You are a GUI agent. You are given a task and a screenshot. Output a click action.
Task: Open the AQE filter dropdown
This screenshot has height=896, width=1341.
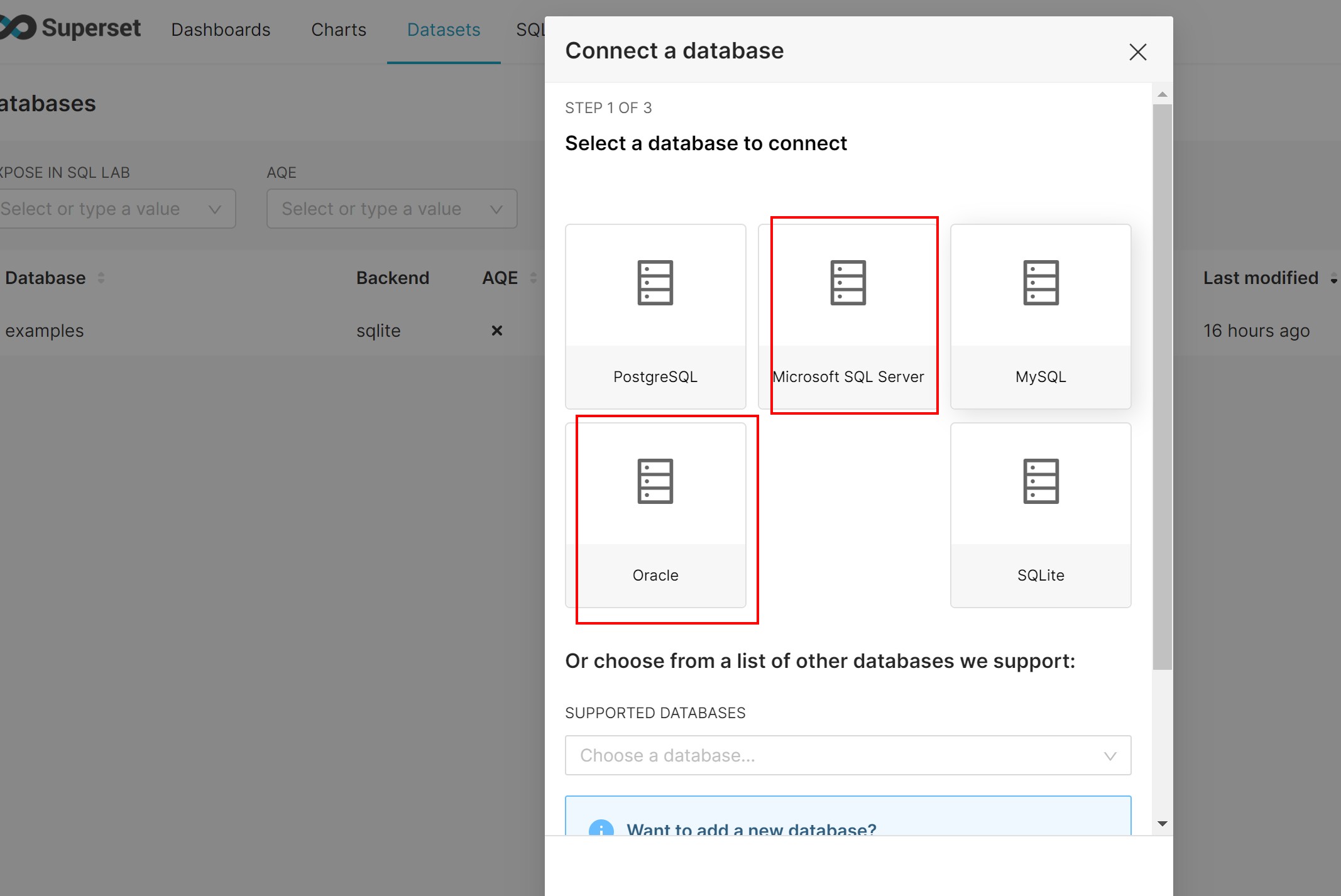pyautogui.click(x=391, y=209)
